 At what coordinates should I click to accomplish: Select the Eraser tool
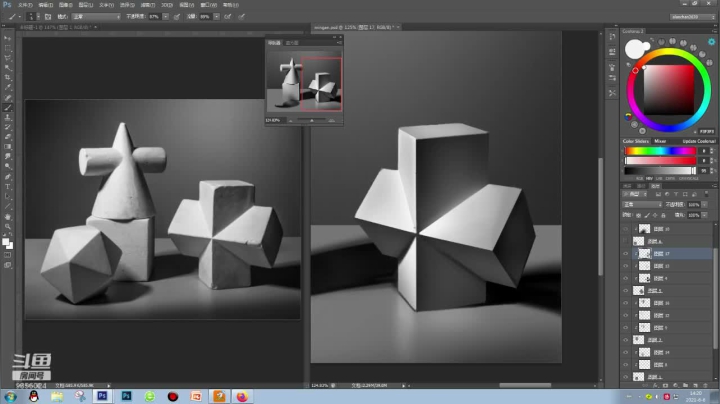coord(8,137)
